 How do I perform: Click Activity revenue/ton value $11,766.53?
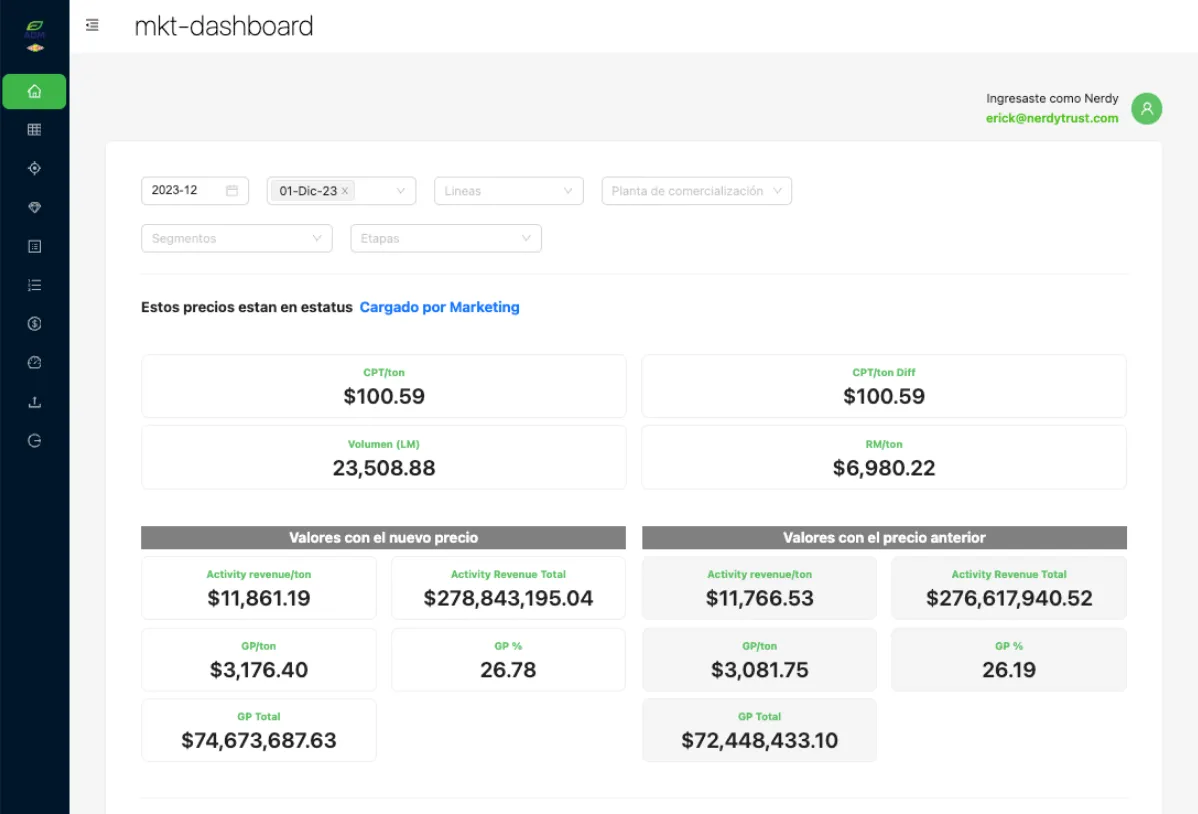(759, 598)
